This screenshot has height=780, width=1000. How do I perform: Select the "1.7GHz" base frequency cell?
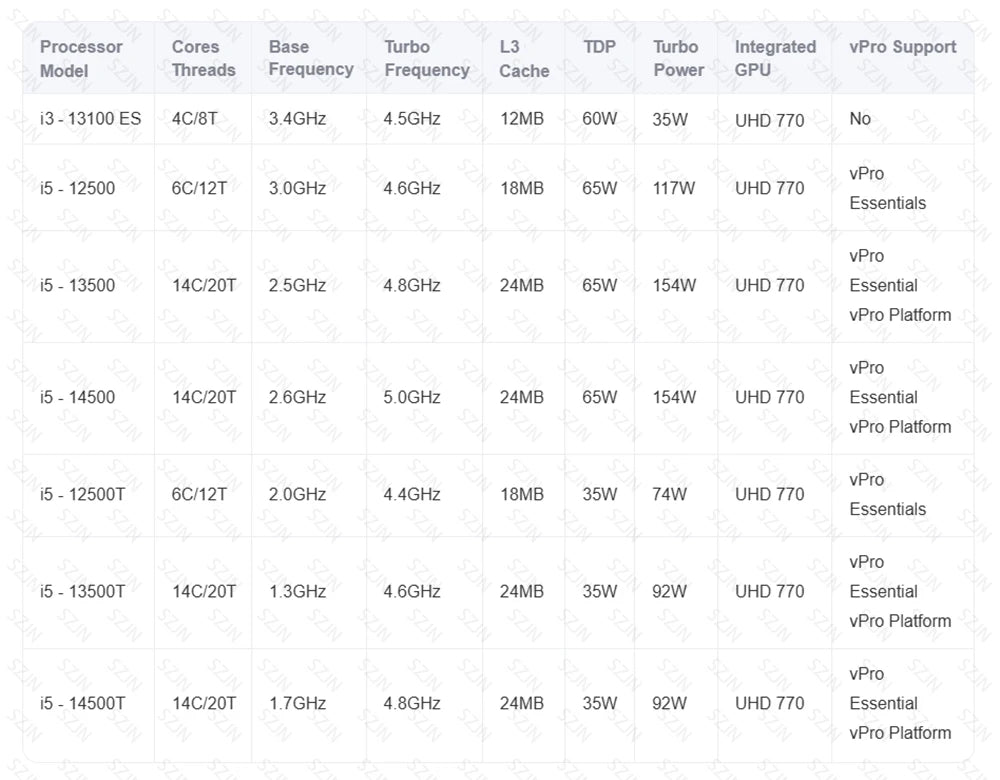[x=297, y=703]
